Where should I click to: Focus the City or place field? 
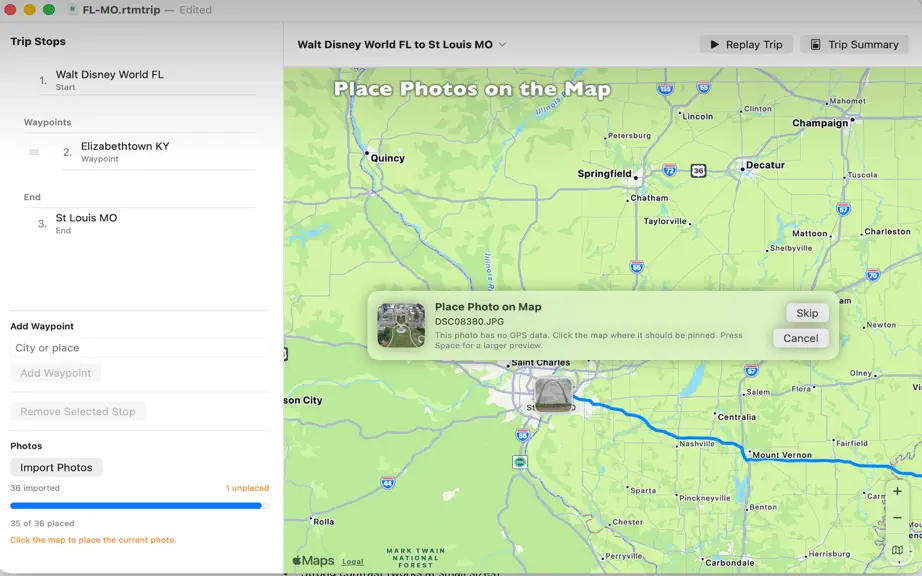point(140,348)
